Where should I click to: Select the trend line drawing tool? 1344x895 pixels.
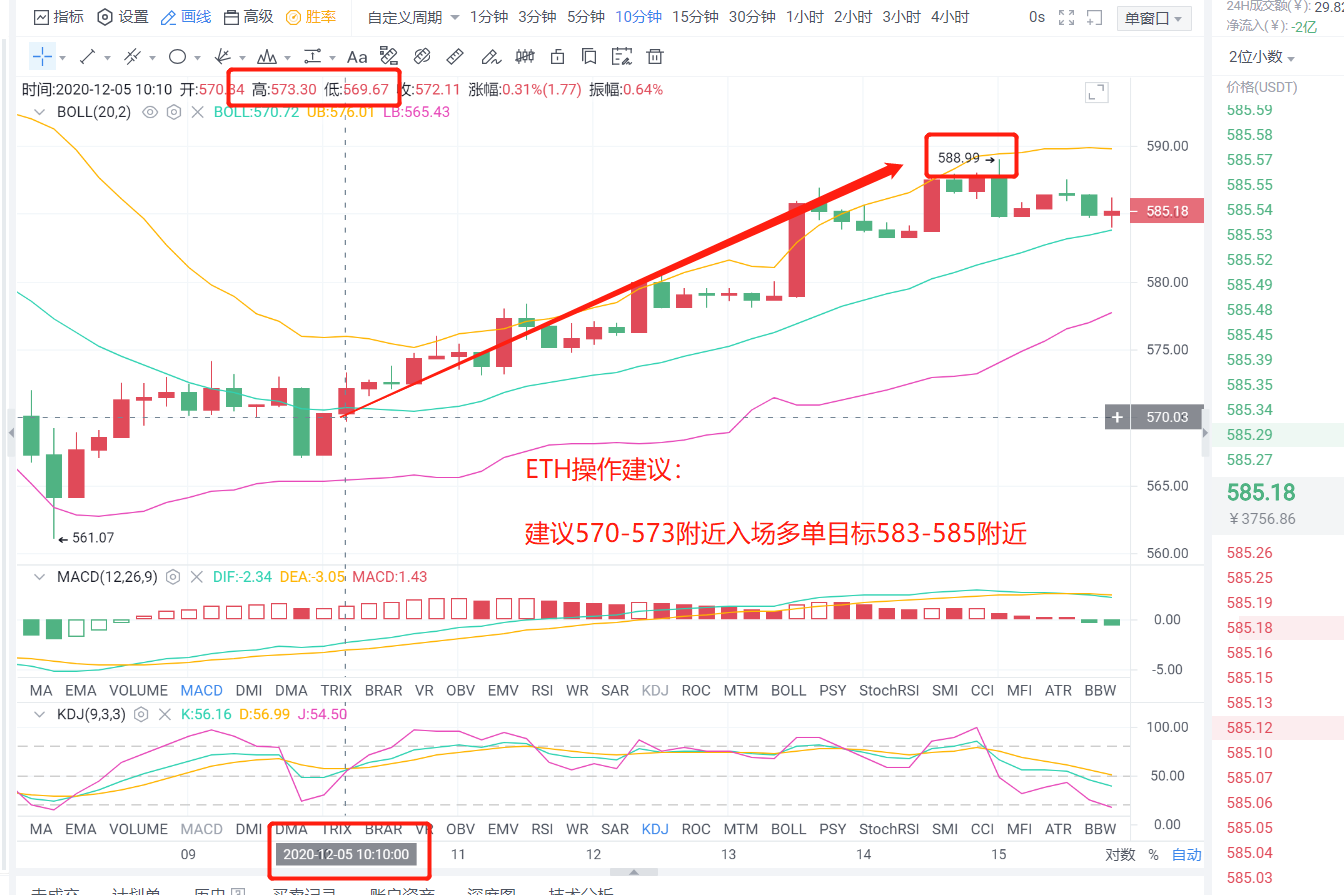[x=87, y=57]
